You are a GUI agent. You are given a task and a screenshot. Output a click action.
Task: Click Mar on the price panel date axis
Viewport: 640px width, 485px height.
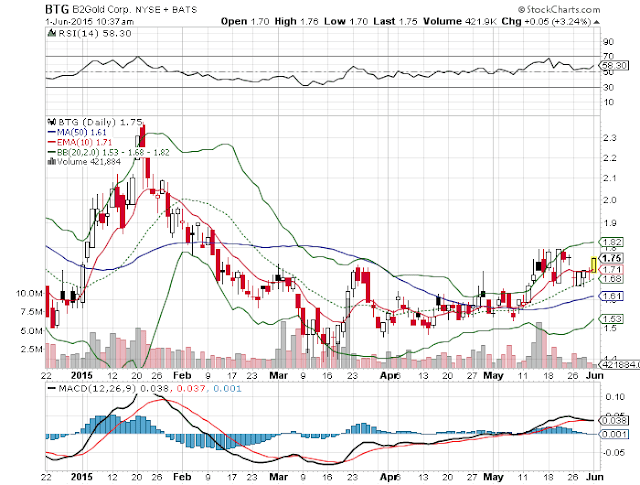(278, 375)
